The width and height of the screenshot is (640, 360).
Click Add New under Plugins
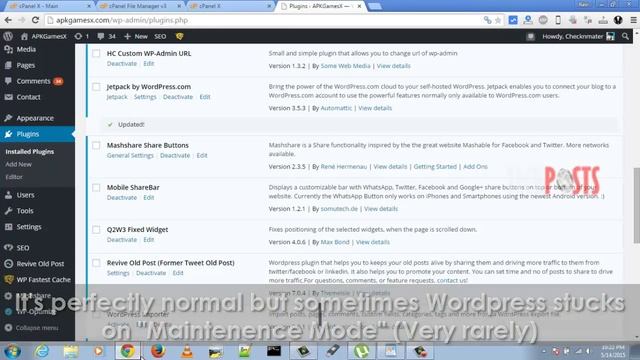18,164
